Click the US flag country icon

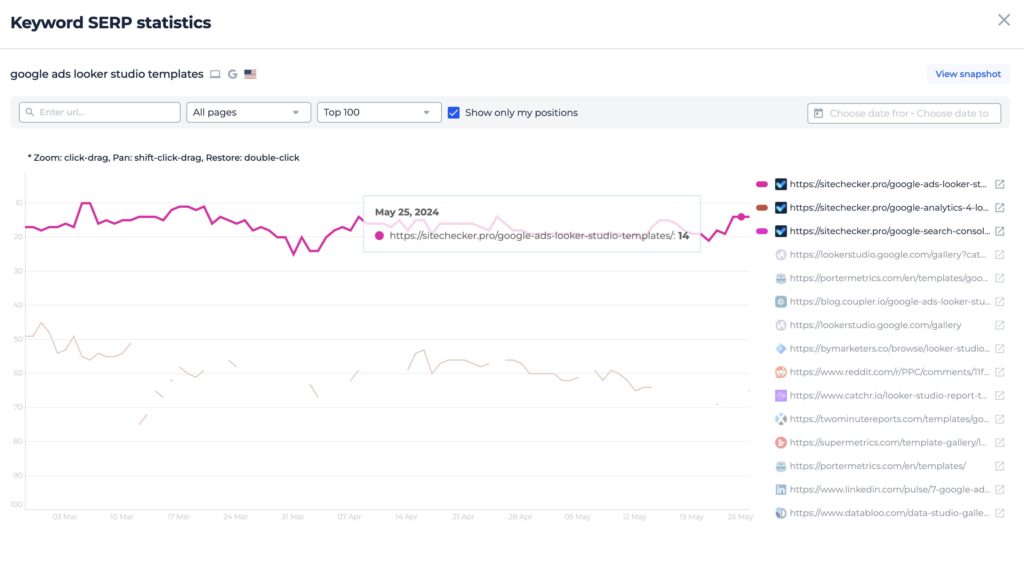(x=250, y=74)
